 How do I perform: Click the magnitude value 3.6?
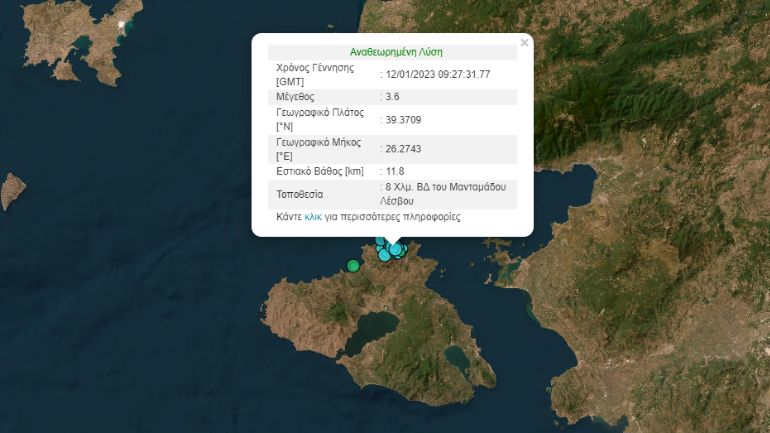[x=392, y=97]
